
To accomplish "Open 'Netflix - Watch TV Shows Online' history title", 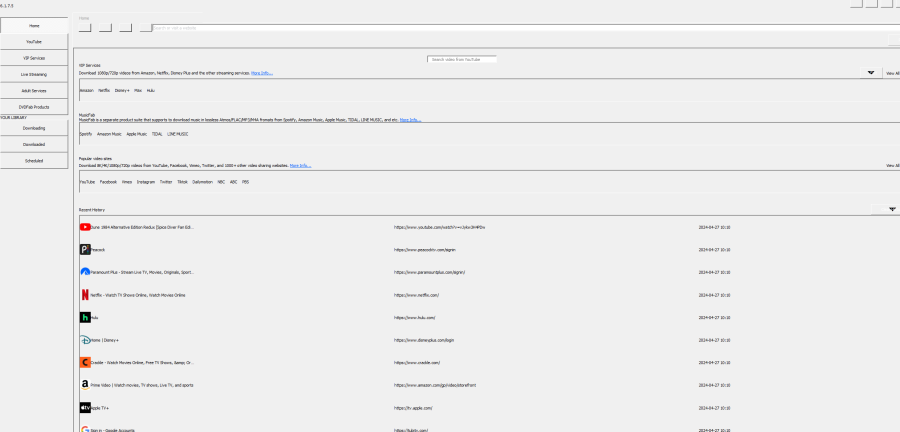I will click(x=138, y=295).
